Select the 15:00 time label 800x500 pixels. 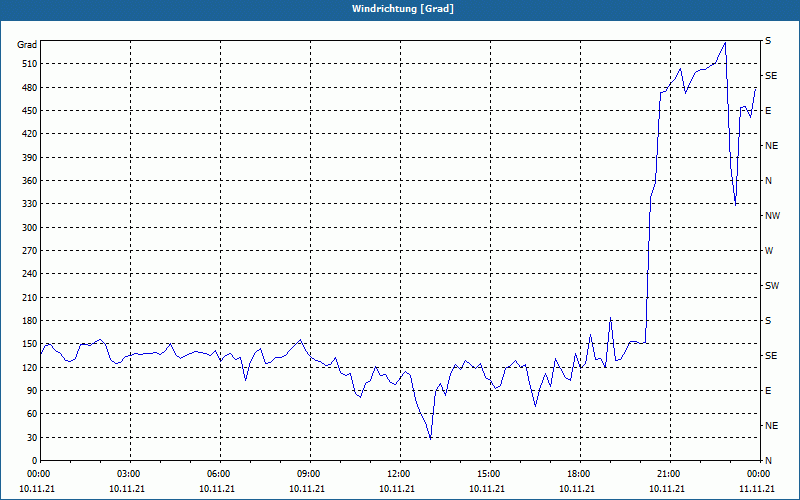click(487, 474)
